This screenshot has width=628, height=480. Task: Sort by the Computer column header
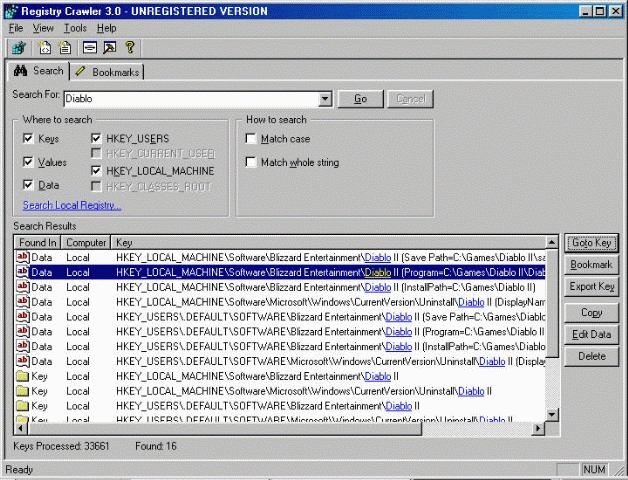tap(86, 243)
